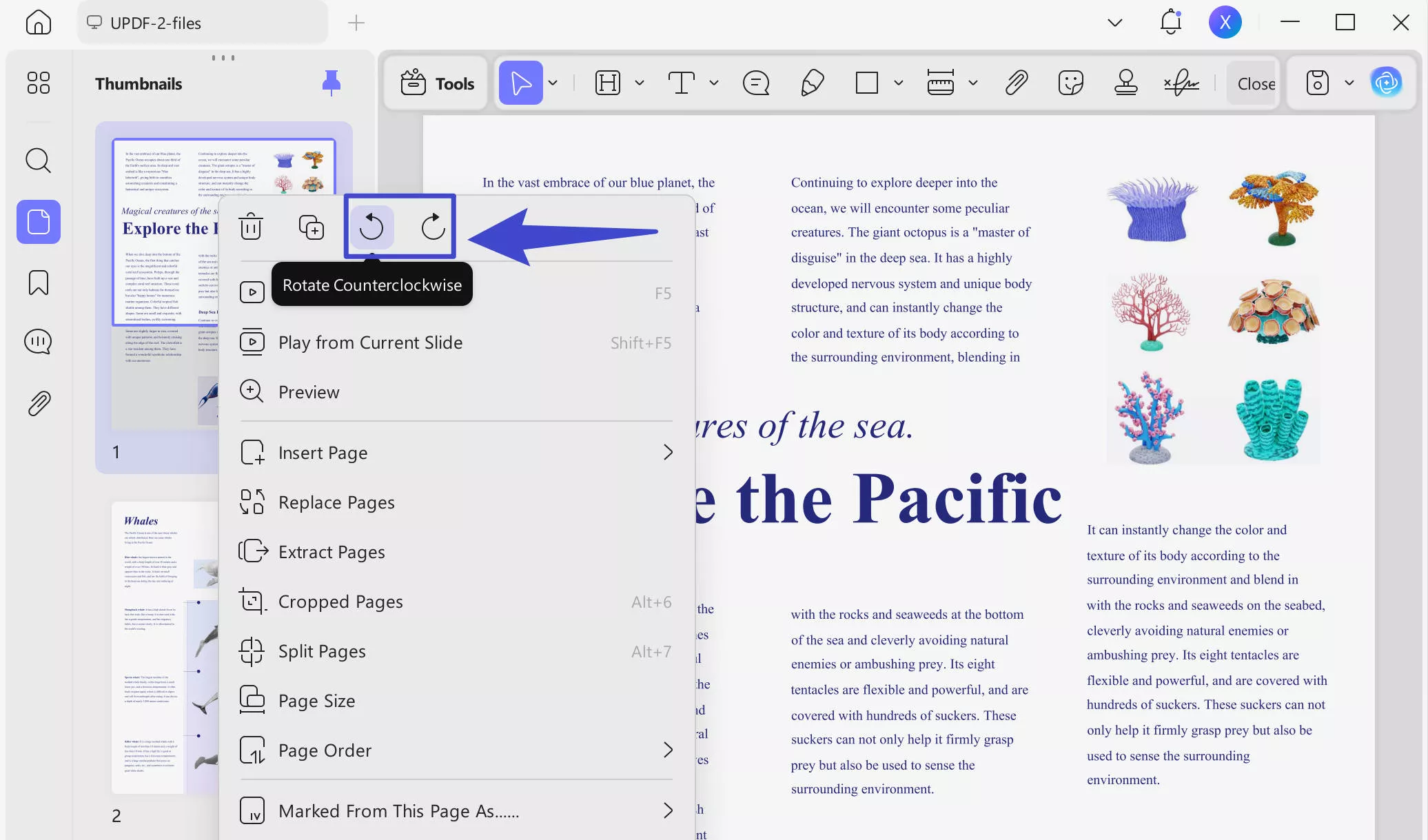The image size is (1428, 840).
Task: Select the Text tool in the toolbar
Action: pos(681,83)
